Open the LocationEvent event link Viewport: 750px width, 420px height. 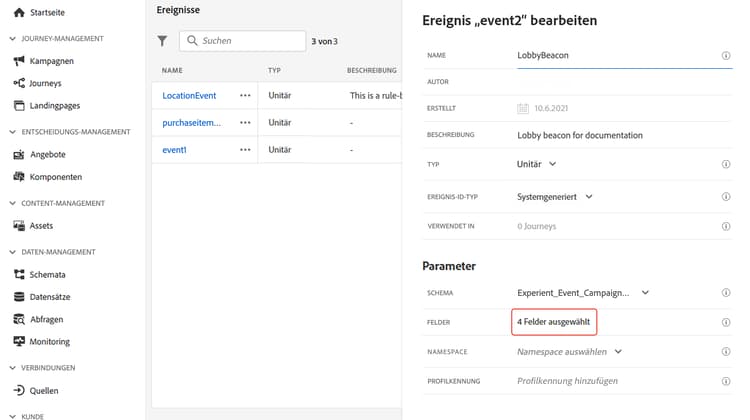pos(189,95)
